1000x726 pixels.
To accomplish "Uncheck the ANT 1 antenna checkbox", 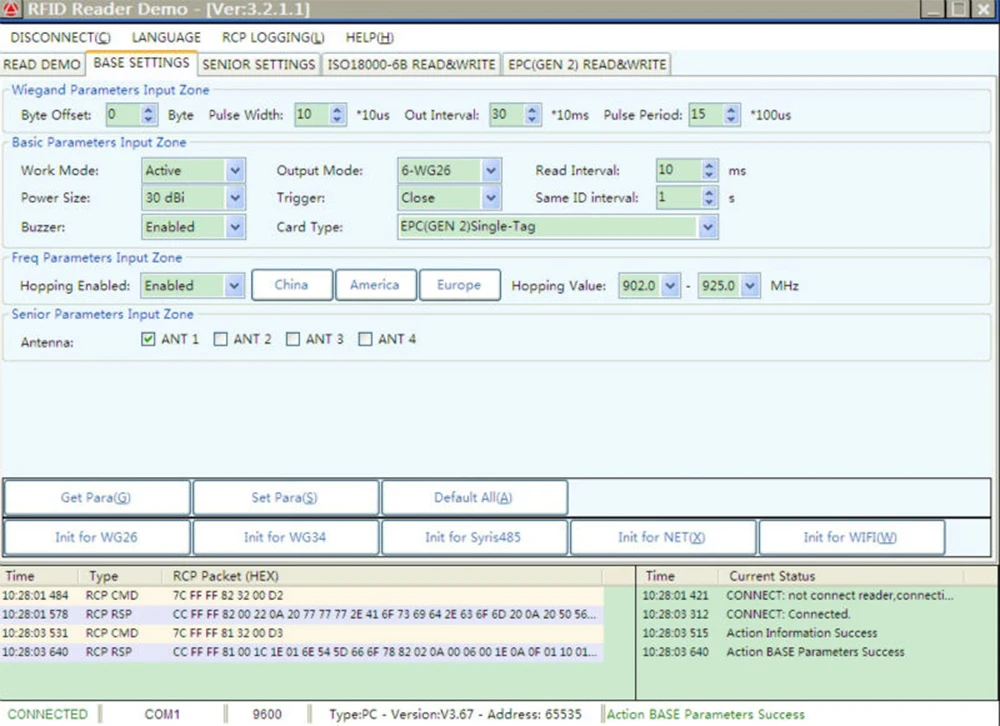I will [x=148, y=340].
